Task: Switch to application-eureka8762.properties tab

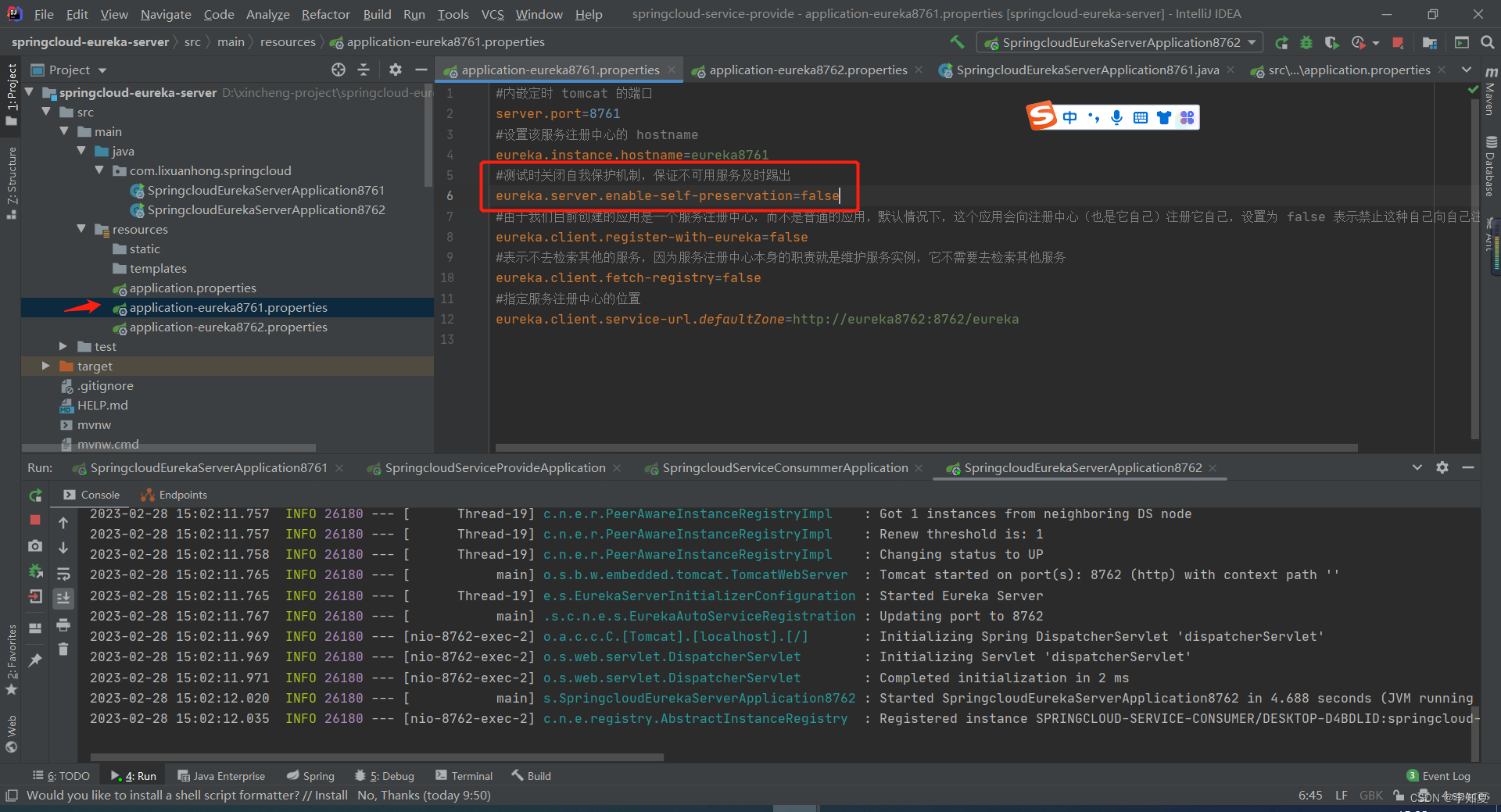Action: click(808, 70)
